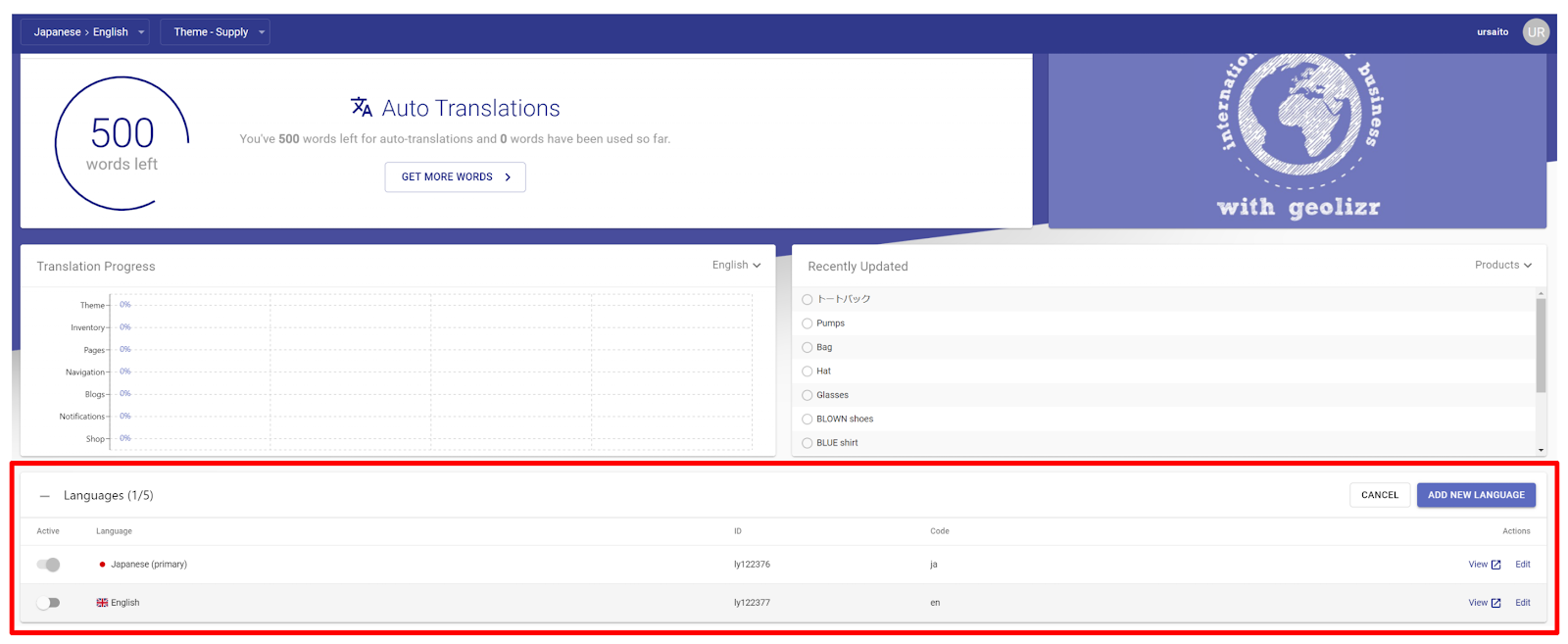Click the UR user avatar icon

[1536, 32]
